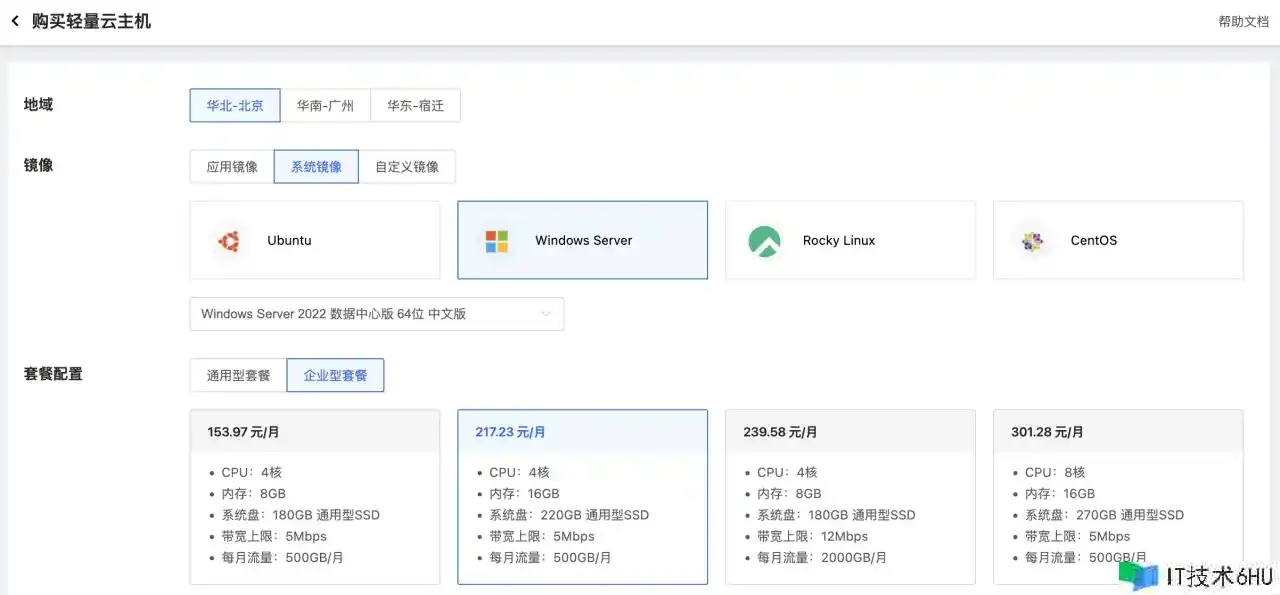The height and width of the screenshot is (595, 1280).
Task: Choose the 153.97 元/月 plan card
Action: pos(314,496)
